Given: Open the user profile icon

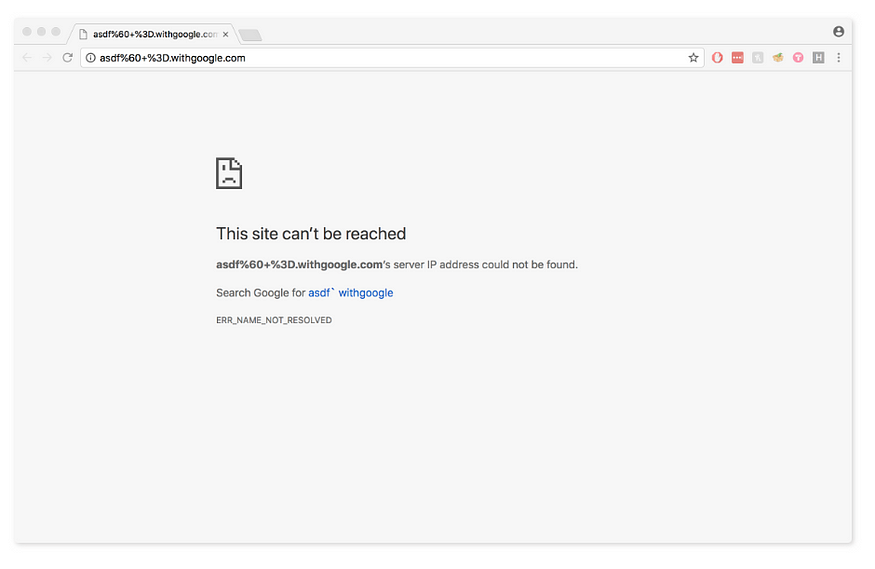Looking at the screenshot, I should tap(838, 32).
